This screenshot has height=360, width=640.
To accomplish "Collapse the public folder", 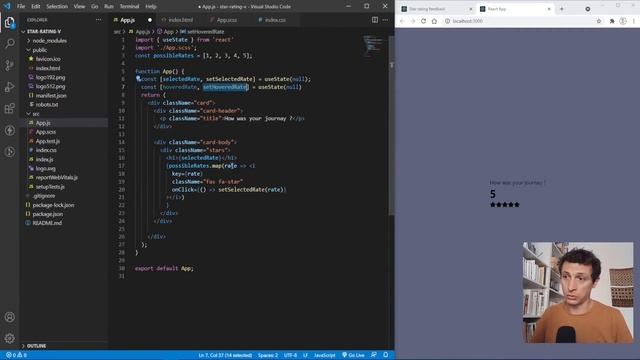I will [x=39, y=50].
